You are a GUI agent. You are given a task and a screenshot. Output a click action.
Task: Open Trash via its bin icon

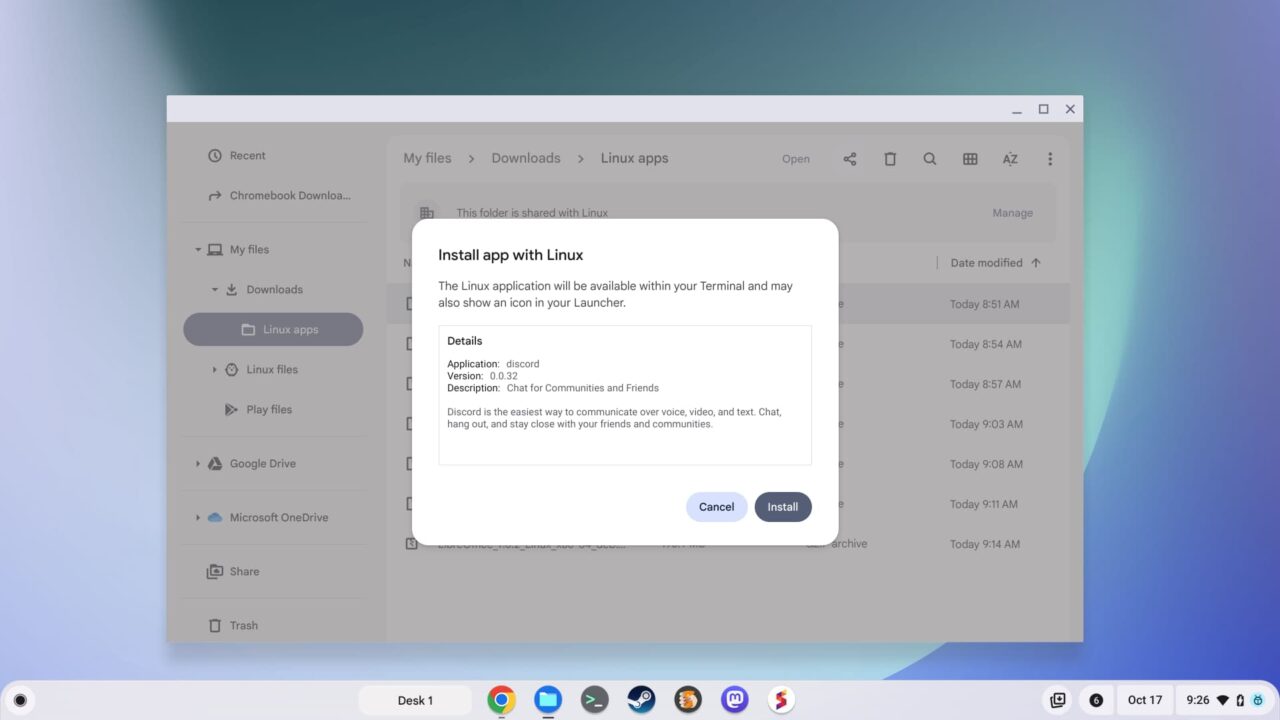click(214, 626)
